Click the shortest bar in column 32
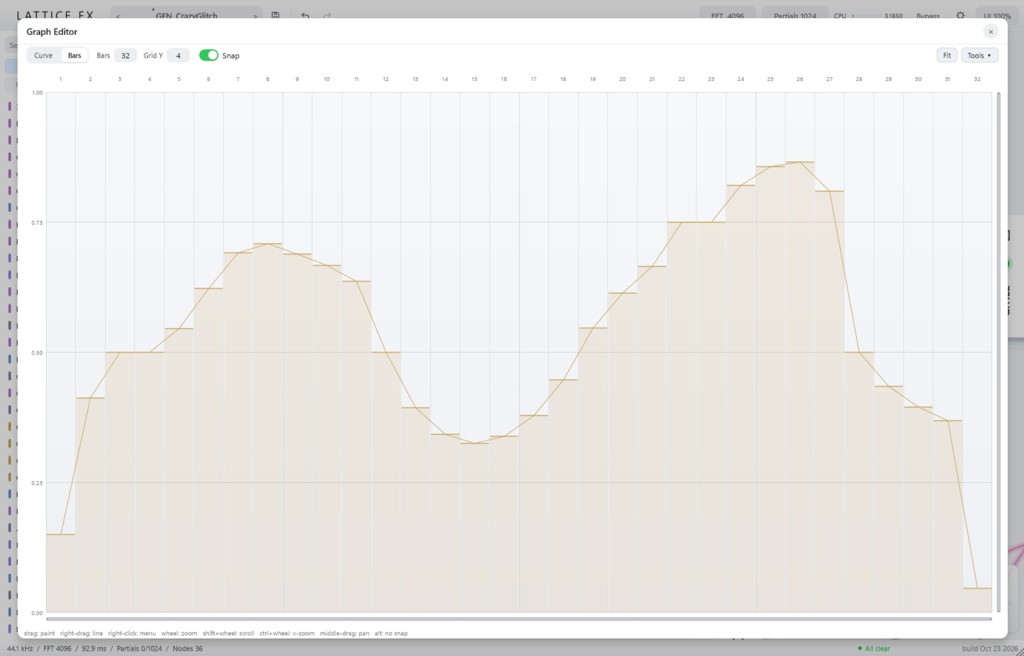Image resolution: width=1024 pixels, height=656 pixels. (x=977, y=600)
